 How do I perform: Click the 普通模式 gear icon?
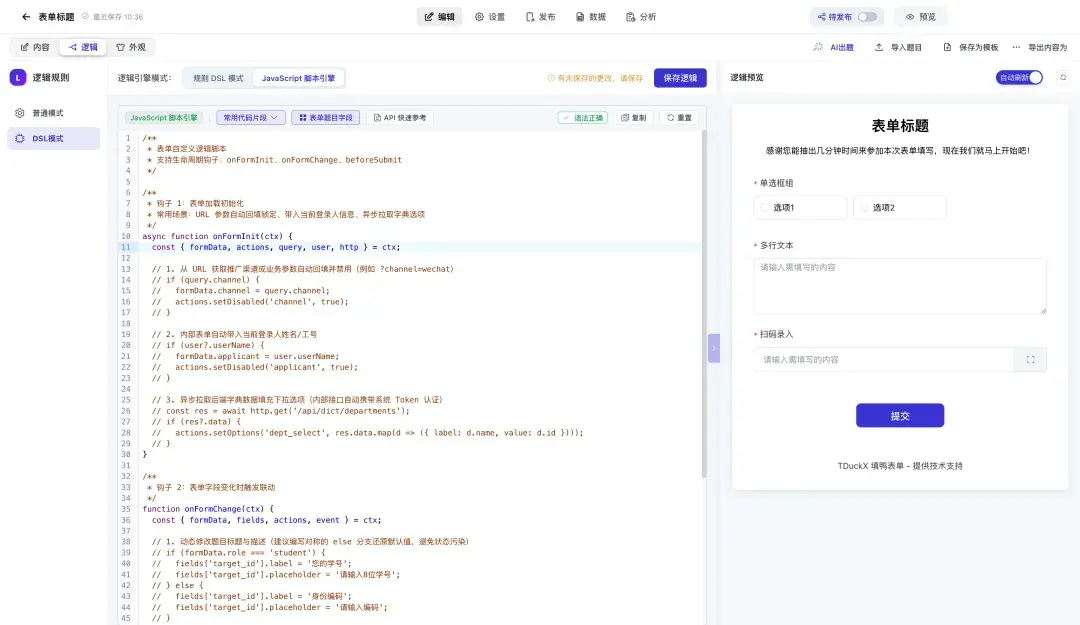pos(20,113)
